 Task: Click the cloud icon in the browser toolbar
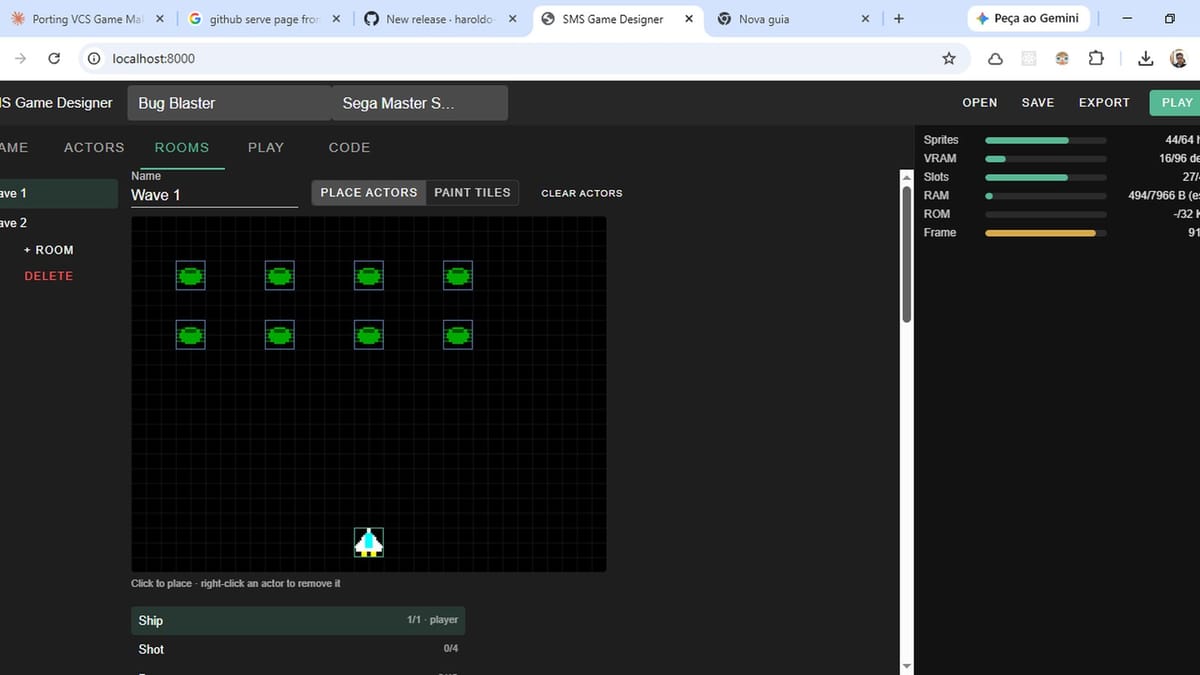click(x=995, y=59)
